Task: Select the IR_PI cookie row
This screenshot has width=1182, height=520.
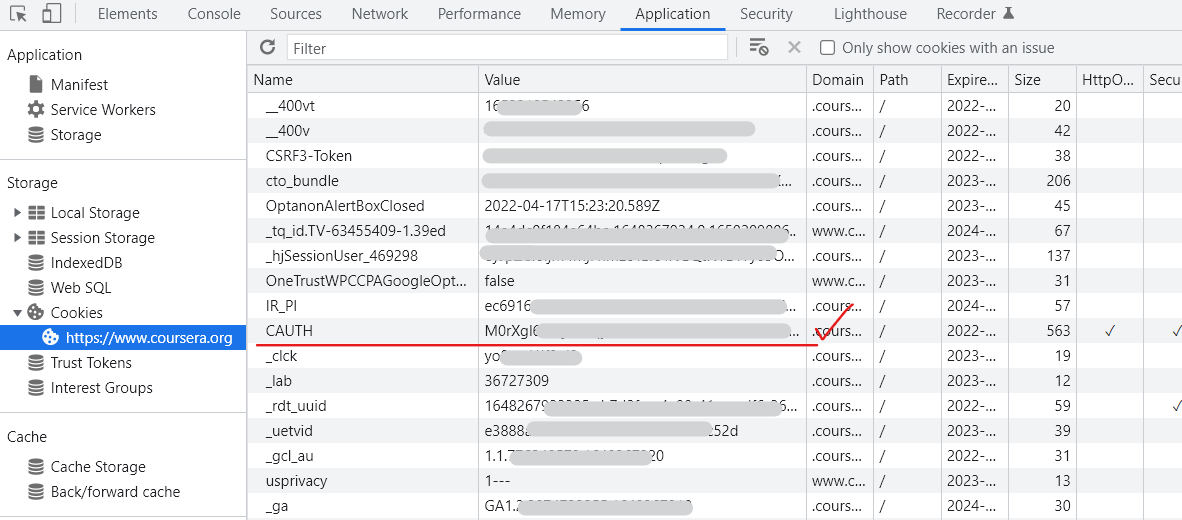Action: 715,306
